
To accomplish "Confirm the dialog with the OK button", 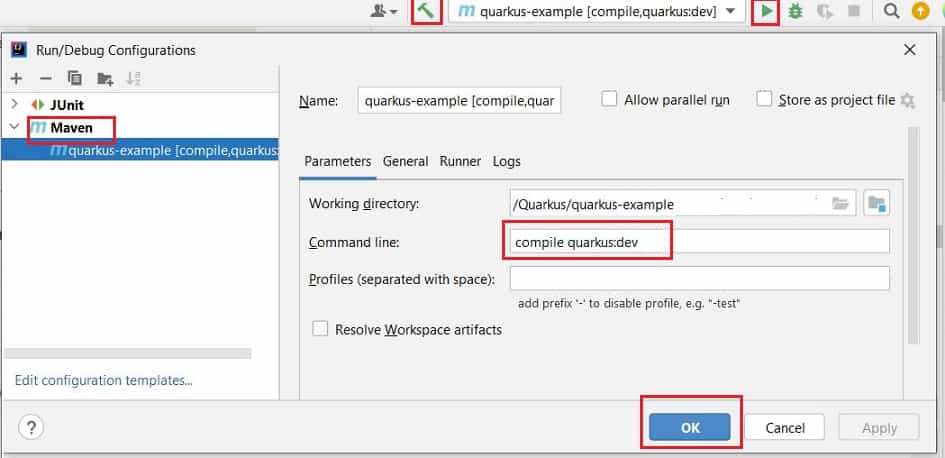I will (689, 428).
